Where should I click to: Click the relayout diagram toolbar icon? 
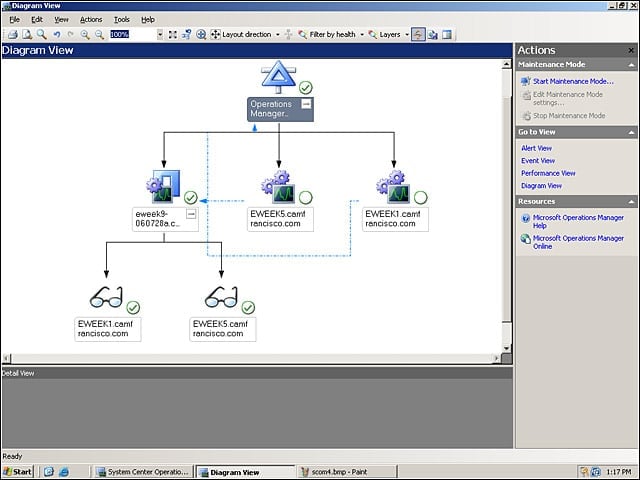point(187,35)
